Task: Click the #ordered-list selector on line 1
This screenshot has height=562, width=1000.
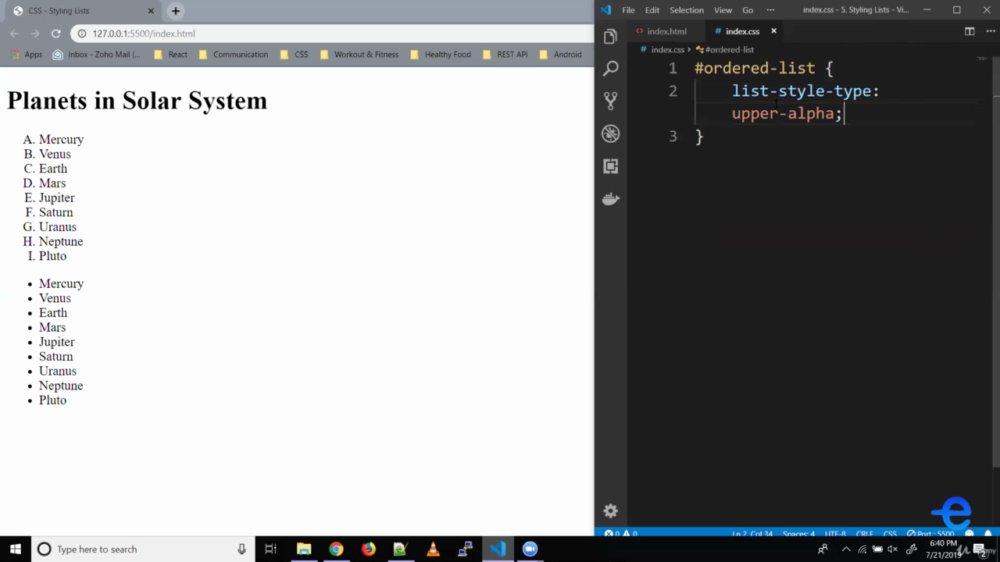Action: pyautogui.click(x=754, y=68)
